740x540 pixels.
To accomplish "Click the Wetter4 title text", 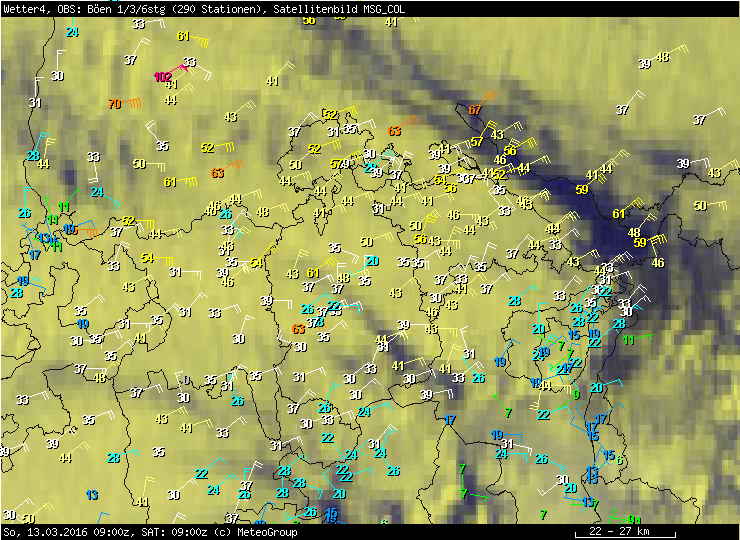I will 25,8.
